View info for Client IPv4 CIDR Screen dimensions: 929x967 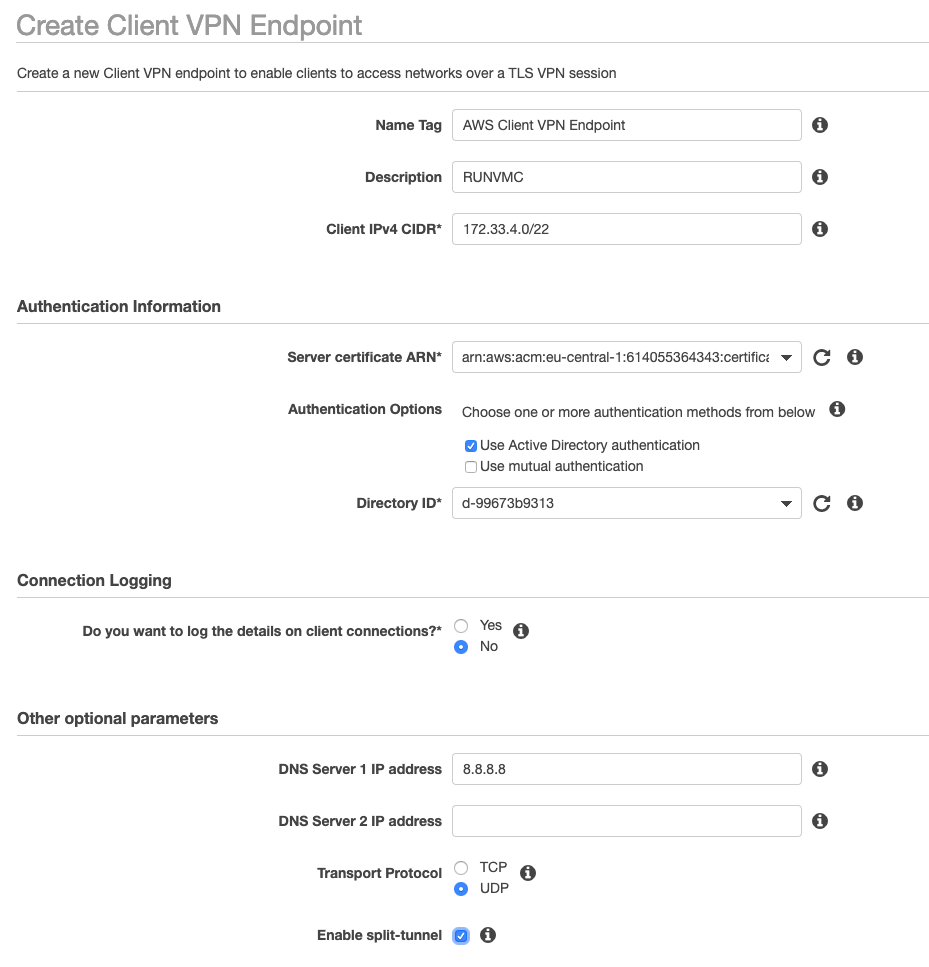(819, 228)
